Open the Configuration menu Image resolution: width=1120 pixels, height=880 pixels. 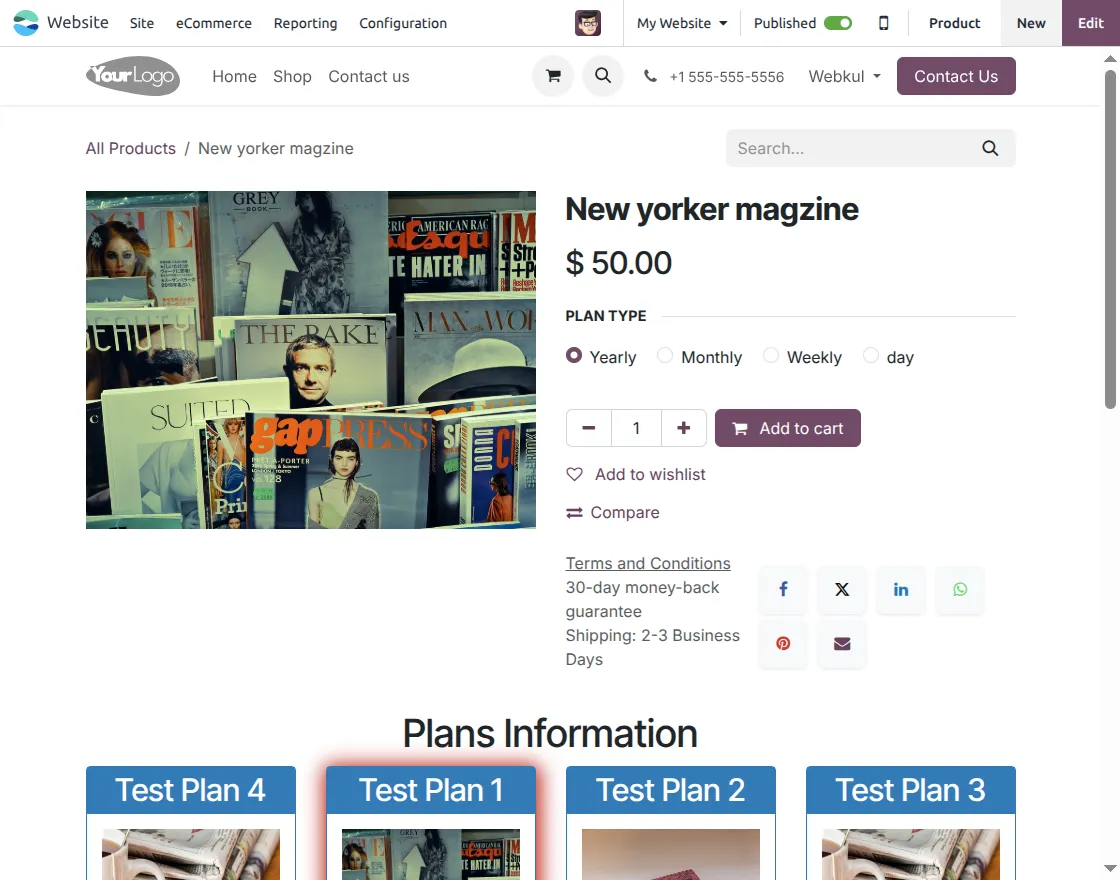click(x=402, y=23)
